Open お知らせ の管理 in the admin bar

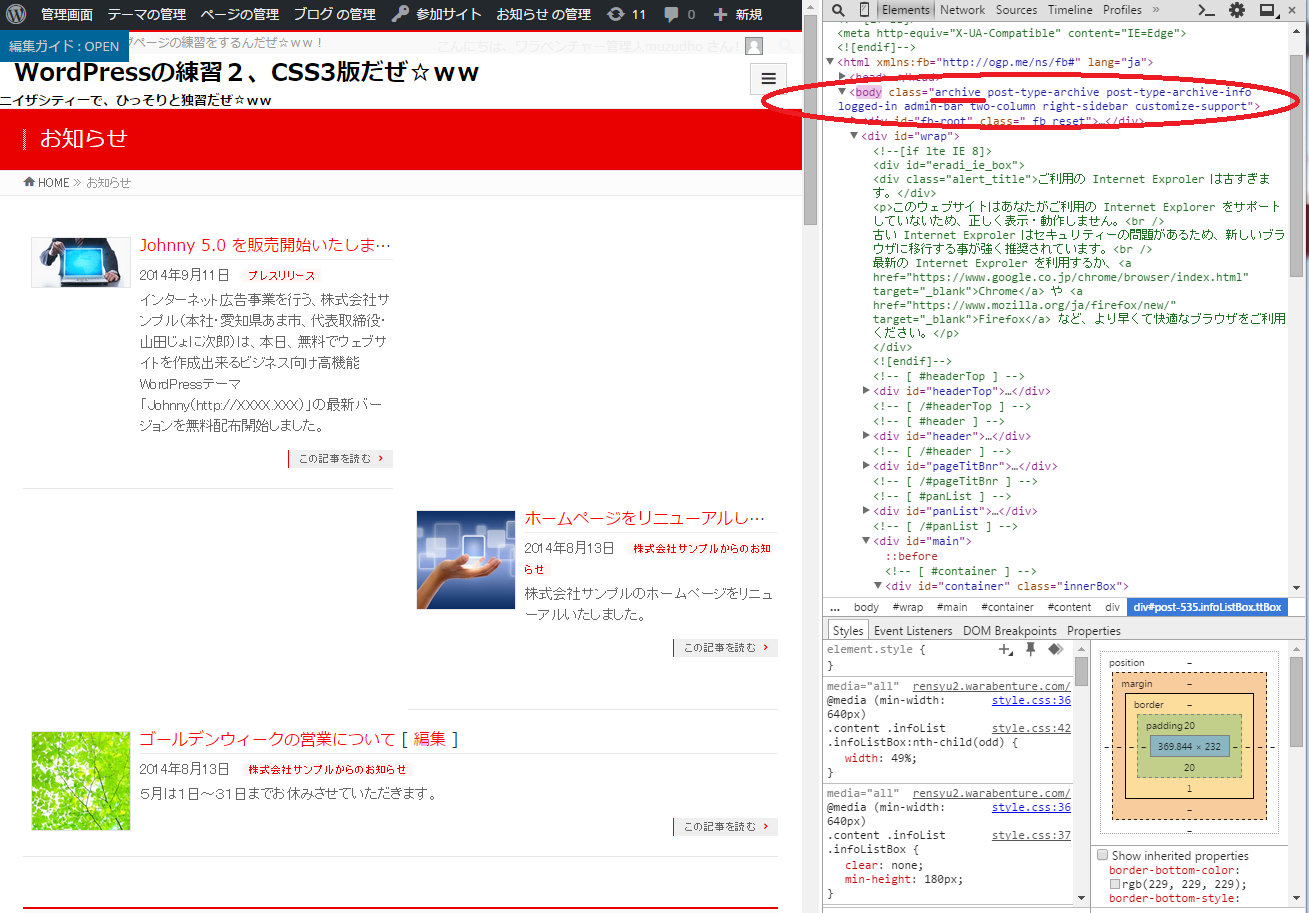click(543, 14)
